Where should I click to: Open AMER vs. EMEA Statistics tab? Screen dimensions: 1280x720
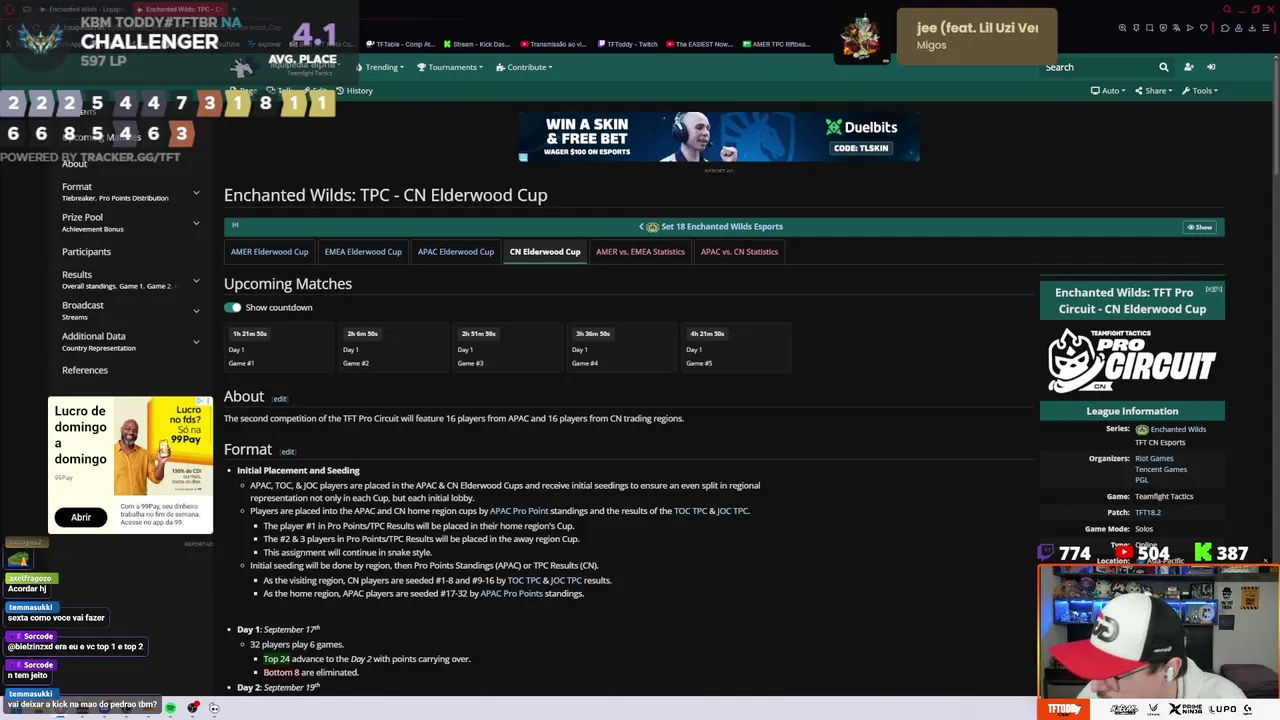pyautogui.click(x=640, y=252)
